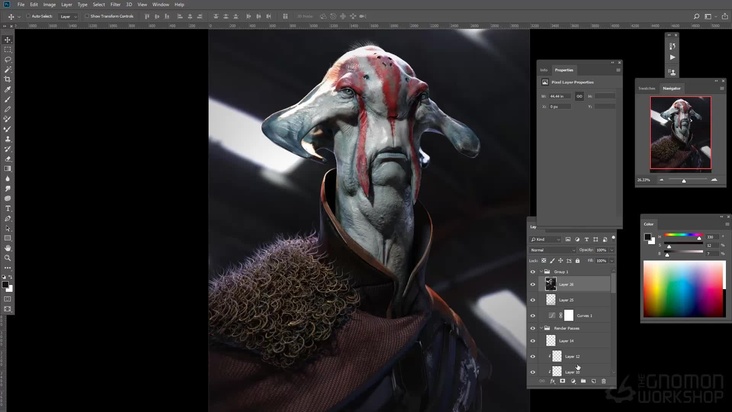Hide the Group 1 layer group
732x412 pixels.
[x=533, y=272]
